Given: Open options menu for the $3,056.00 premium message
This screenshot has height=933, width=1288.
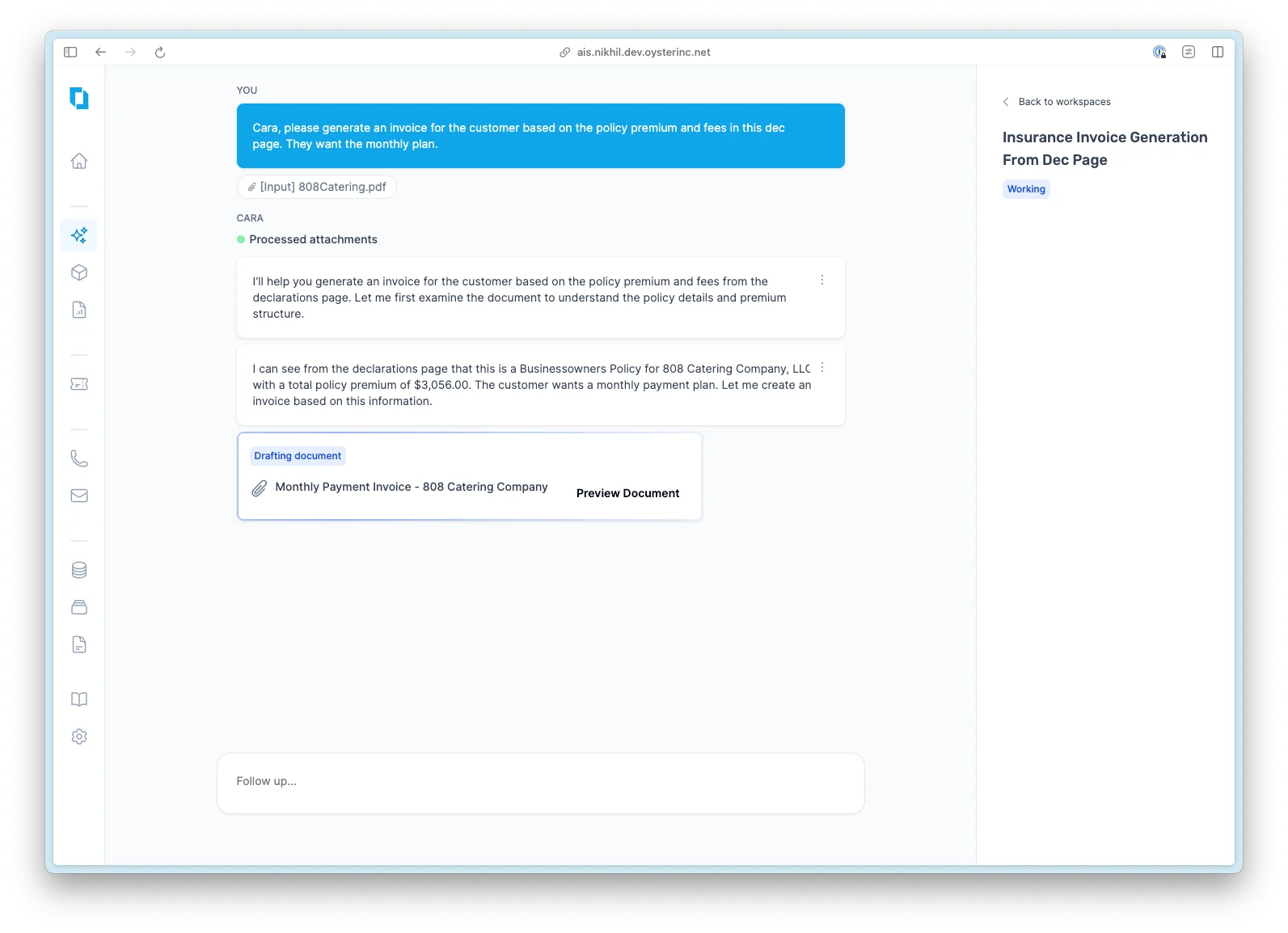Looking at the screenshot, I should pos(822,367).
